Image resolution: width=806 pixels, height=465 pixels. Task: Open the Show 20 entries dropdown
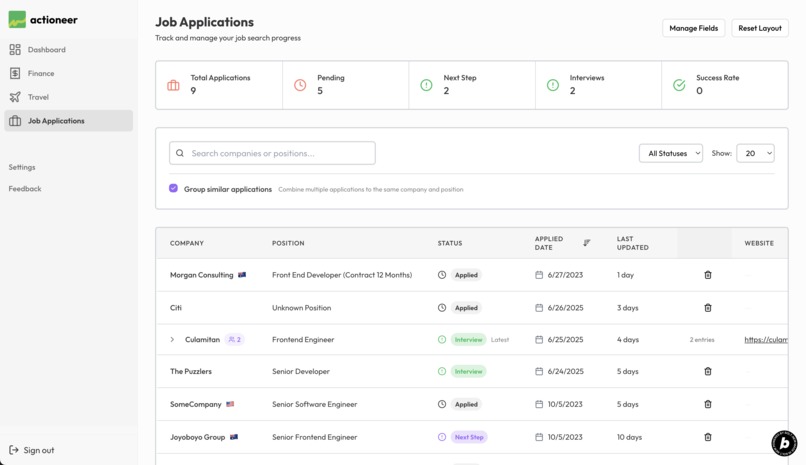755,153
